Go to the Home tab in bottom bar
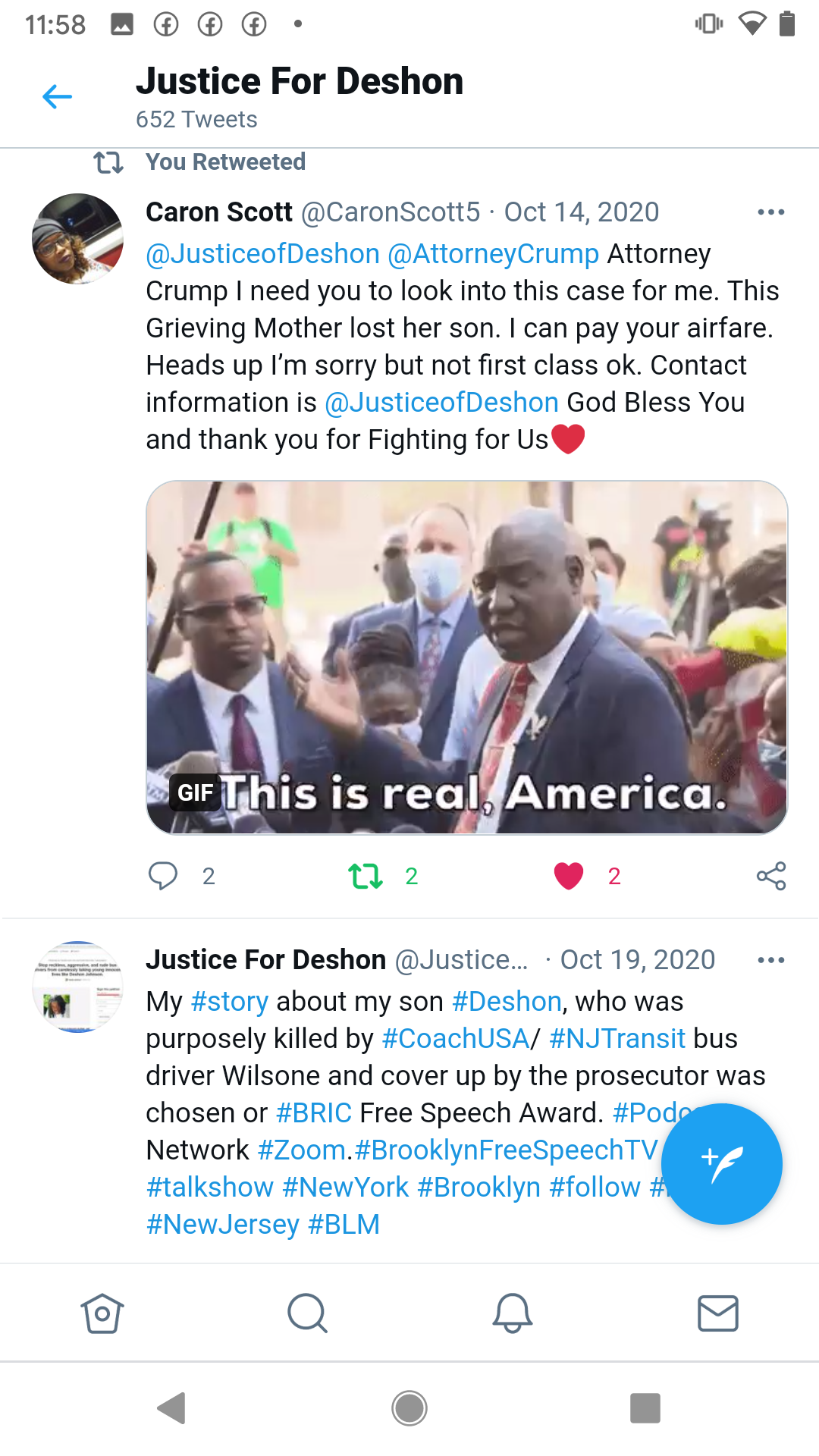Viewport: 819px width, 1456px height. tap(102, 1313)
